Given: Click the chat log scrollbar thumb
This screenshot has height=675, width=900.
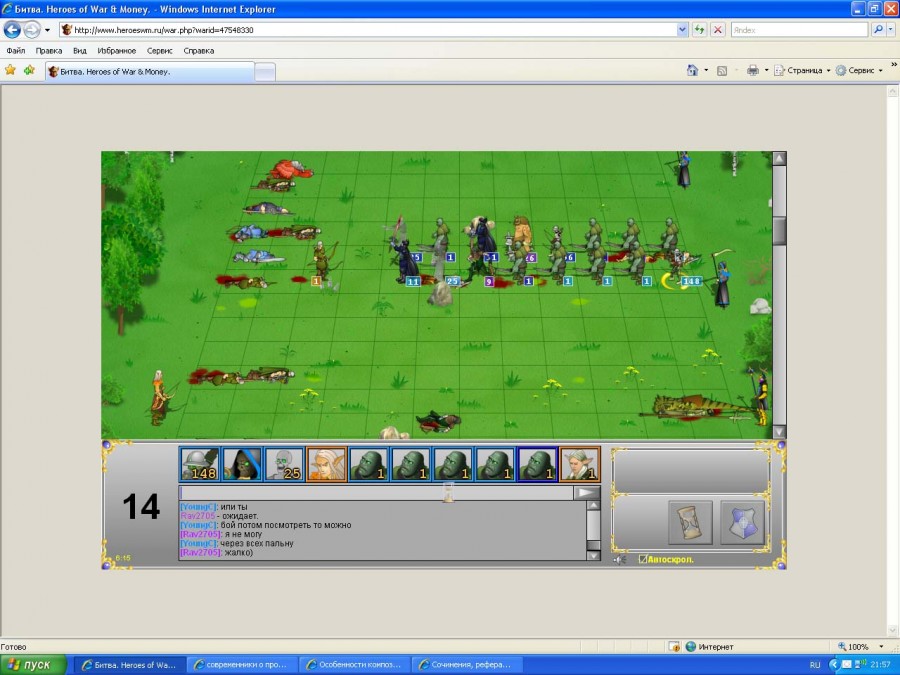Looking at the screenshot, I should 593,544.
